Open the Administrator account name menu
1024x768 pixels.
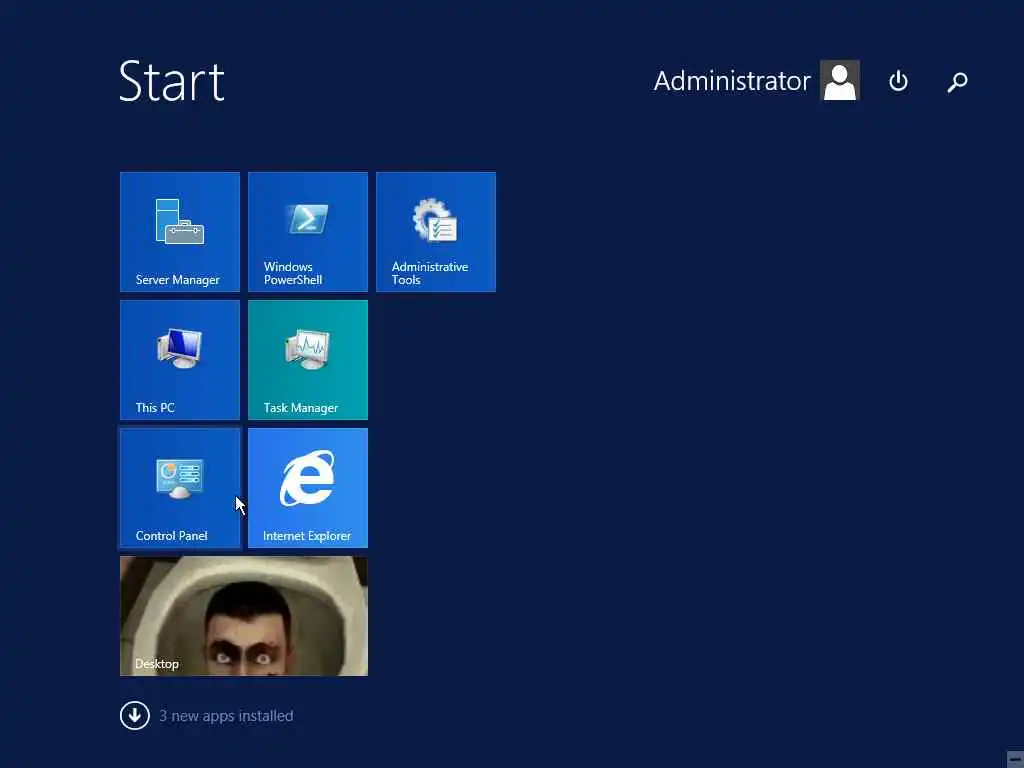731,81
